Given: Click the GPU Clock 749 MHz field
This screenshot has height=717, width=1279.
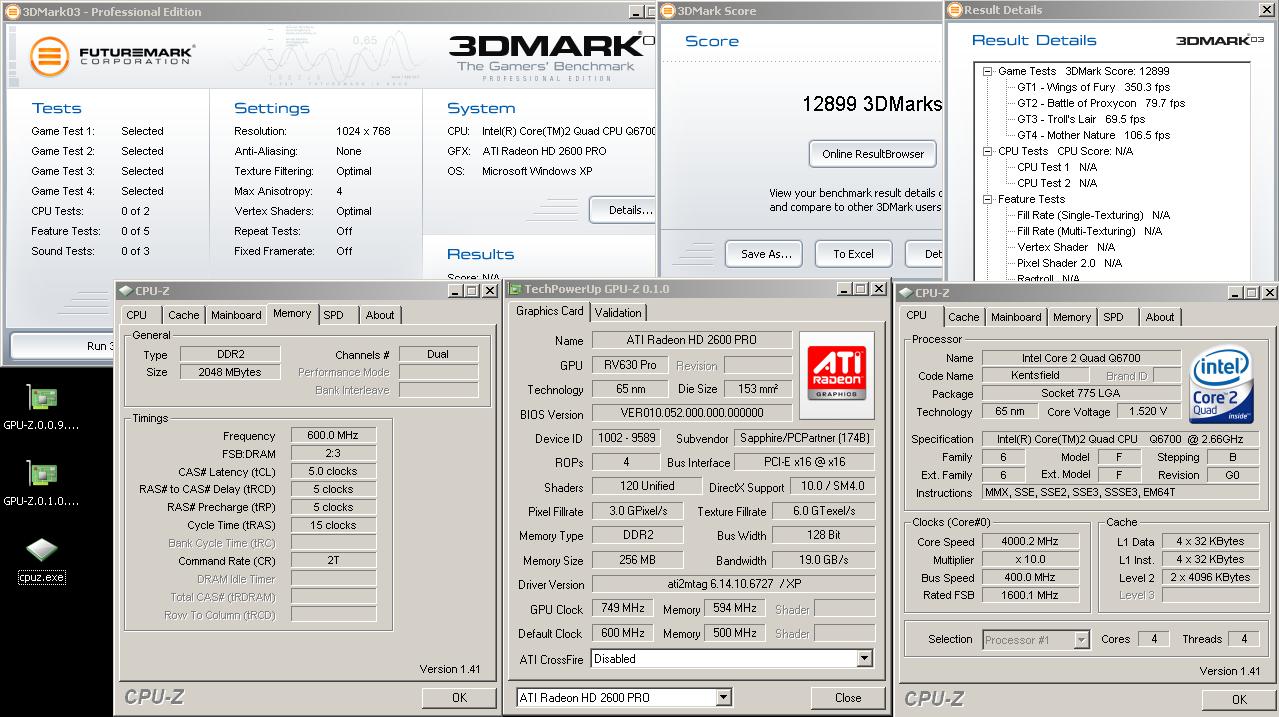Looking at the screenshot, I should 622,608.
